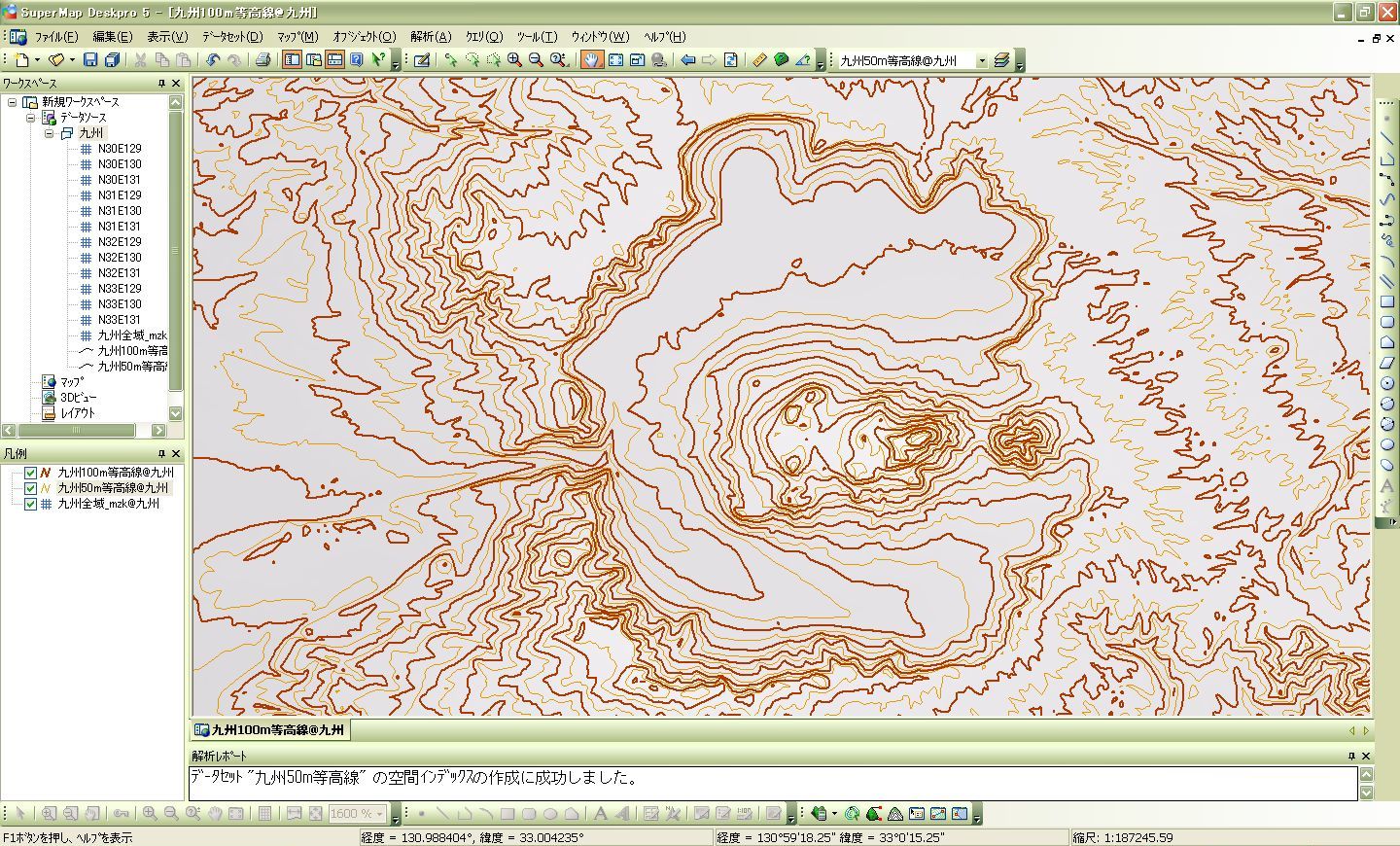The image size is (1400, 846).
Task: Click the 解析レポート output scroll-down arrow
Action: 1366,793
